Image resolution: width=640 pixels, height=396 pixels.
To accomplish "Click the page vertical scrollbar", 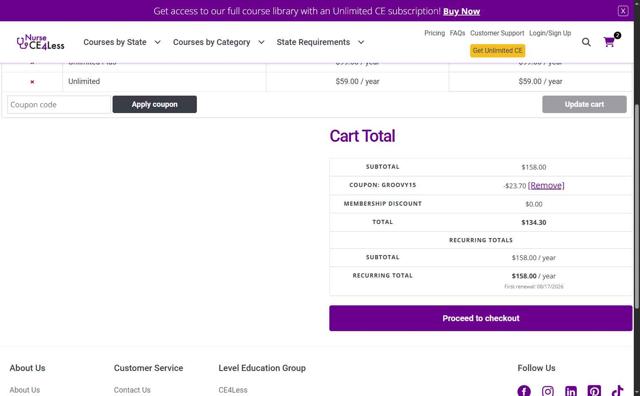I will (x=637, y=206).
